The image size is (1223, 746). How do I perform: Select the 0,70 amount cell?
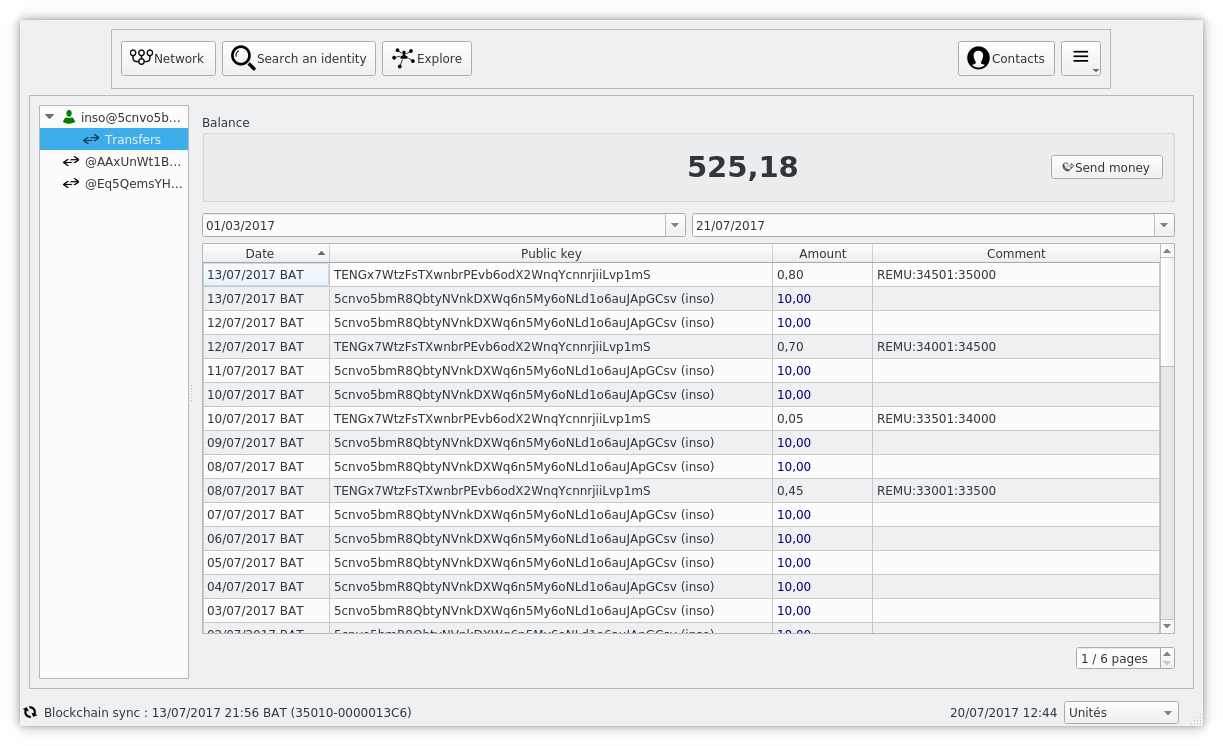(823, 347)
